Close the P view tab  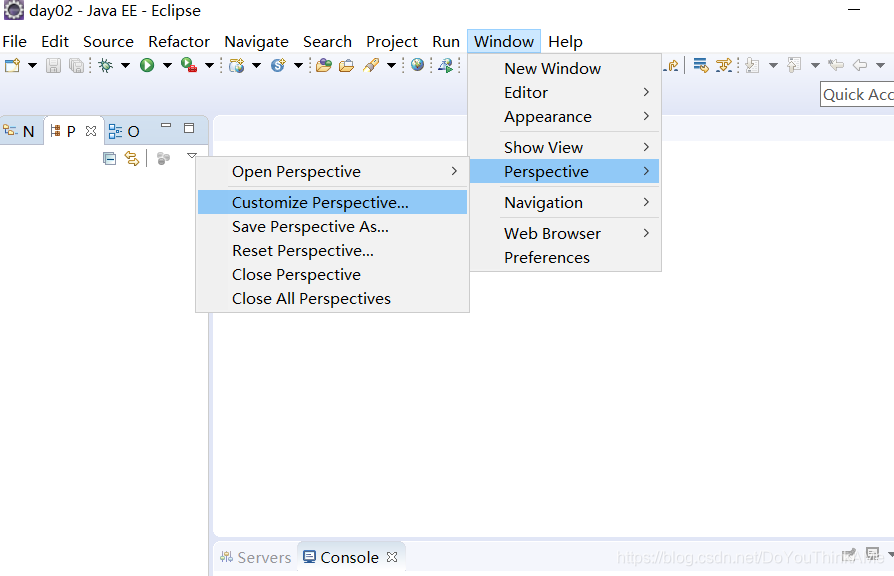pos(91,131)
